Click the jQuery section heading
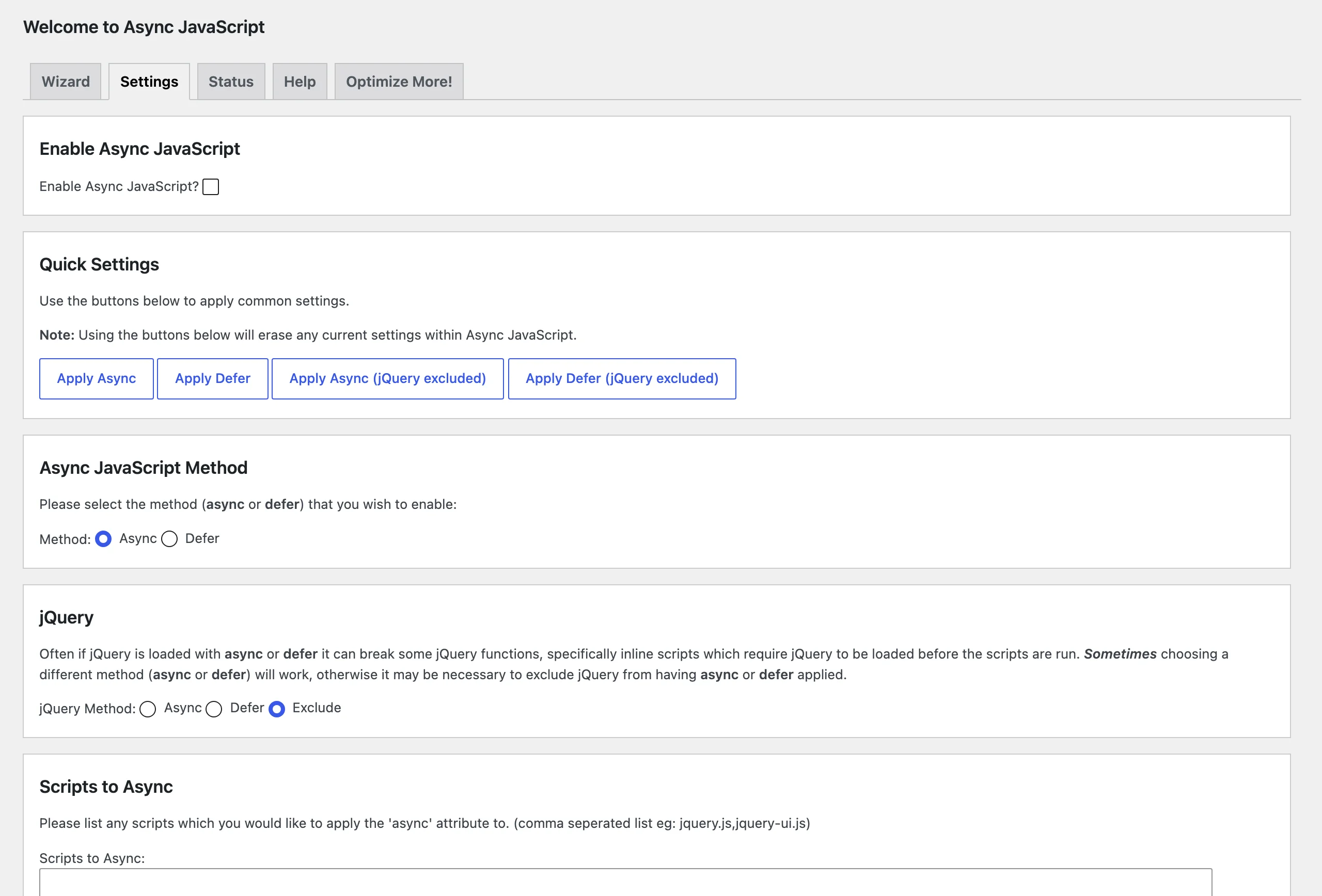Screen dimensions: 1322x896 (67, 617)
